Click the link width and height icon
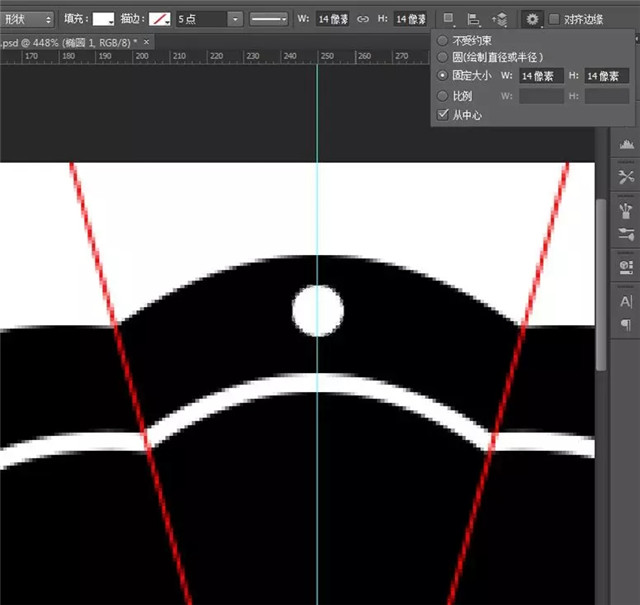This screenshot has width=640, height=605. [x=363, y=19]
